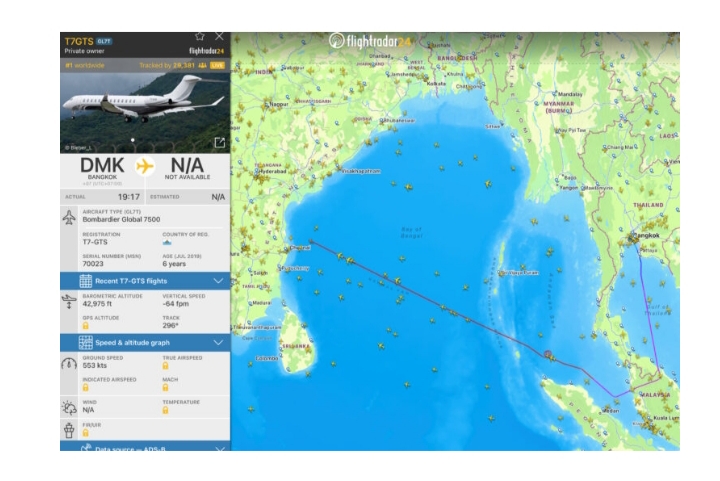Star the T7GTS flight as favorite
This screenshot has height=481, width=720.
click(x=199, y=36)
